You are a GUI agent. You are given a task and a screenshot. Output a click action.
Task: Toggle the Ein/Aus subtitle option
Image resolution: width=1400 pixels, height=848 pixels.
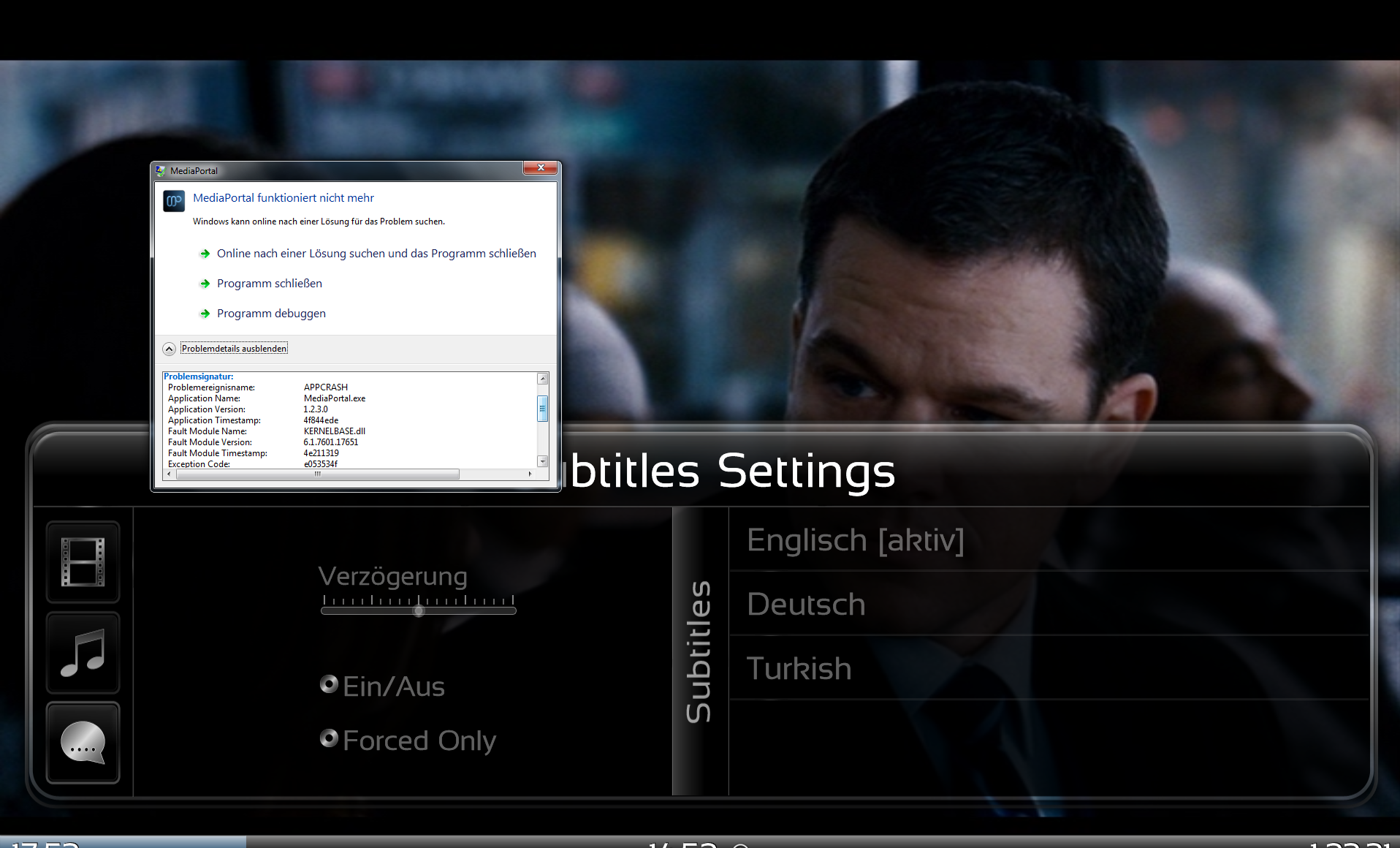(x=330, y=684)
